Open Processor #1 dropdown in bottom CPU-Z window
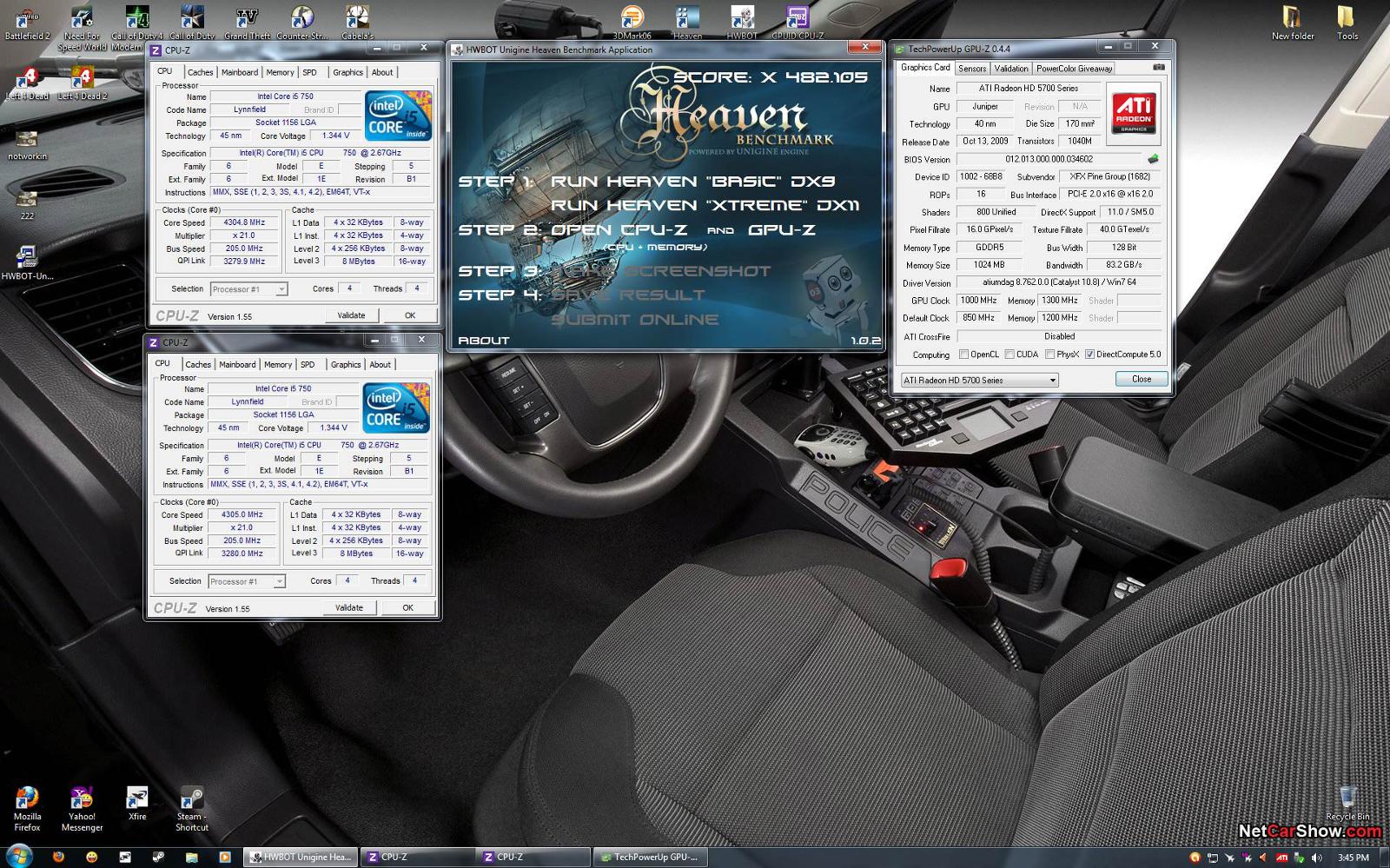1390x868 pixels. coord(246,581)
